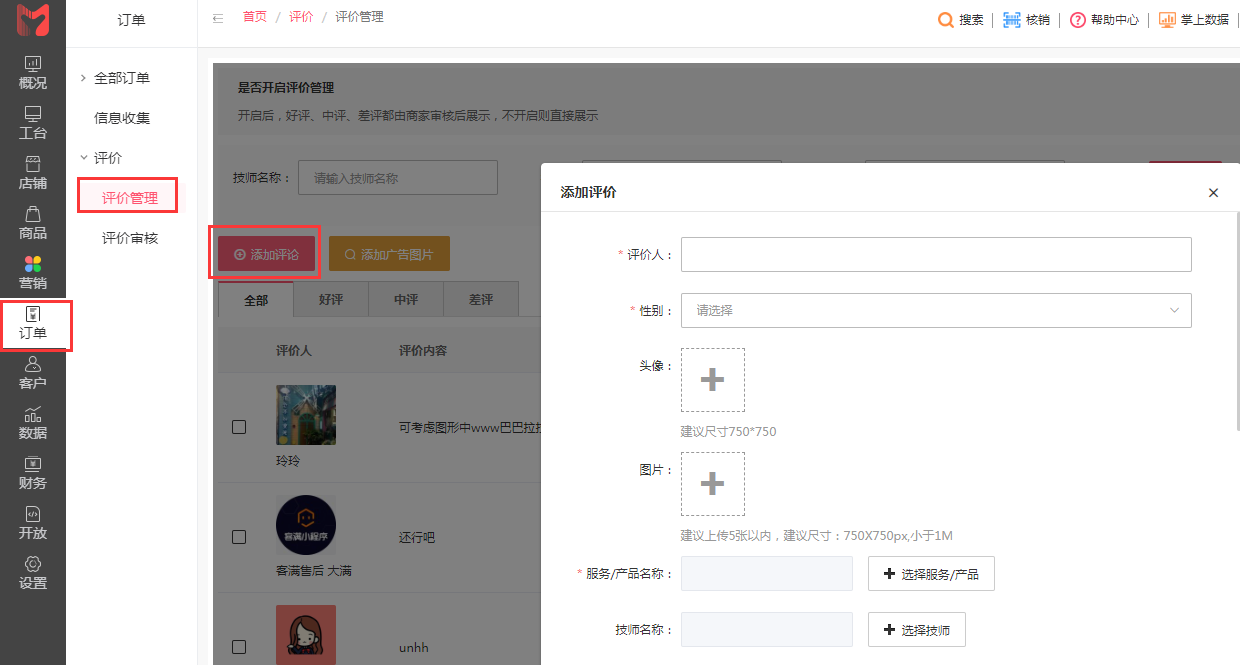Viewport: 1240px width, 665px height.
Task: Switch to the 全部 reviews tab
Action: click(256, 300)
